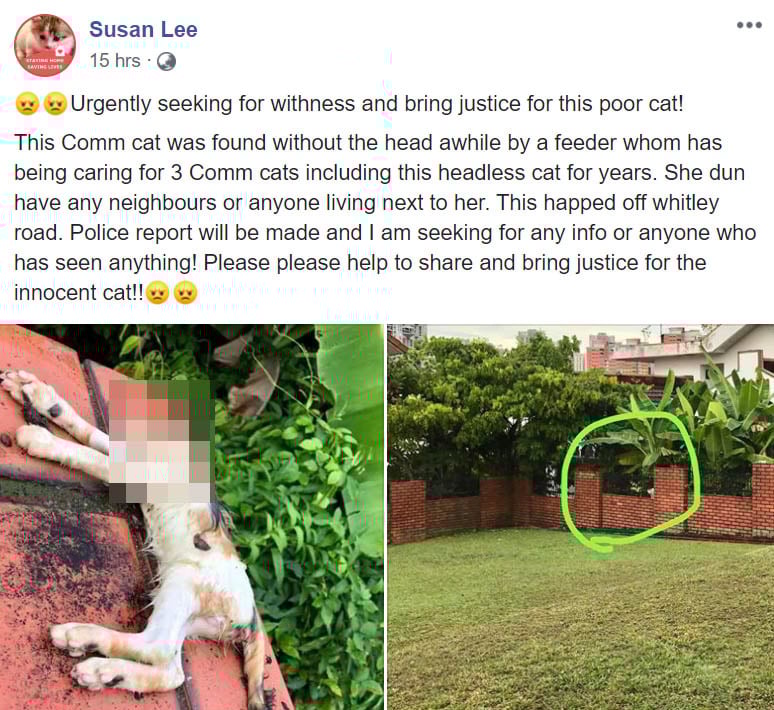The image size is (774, 710).
Task: Click the last angry emoji ending the post
Action: [186, 293]
